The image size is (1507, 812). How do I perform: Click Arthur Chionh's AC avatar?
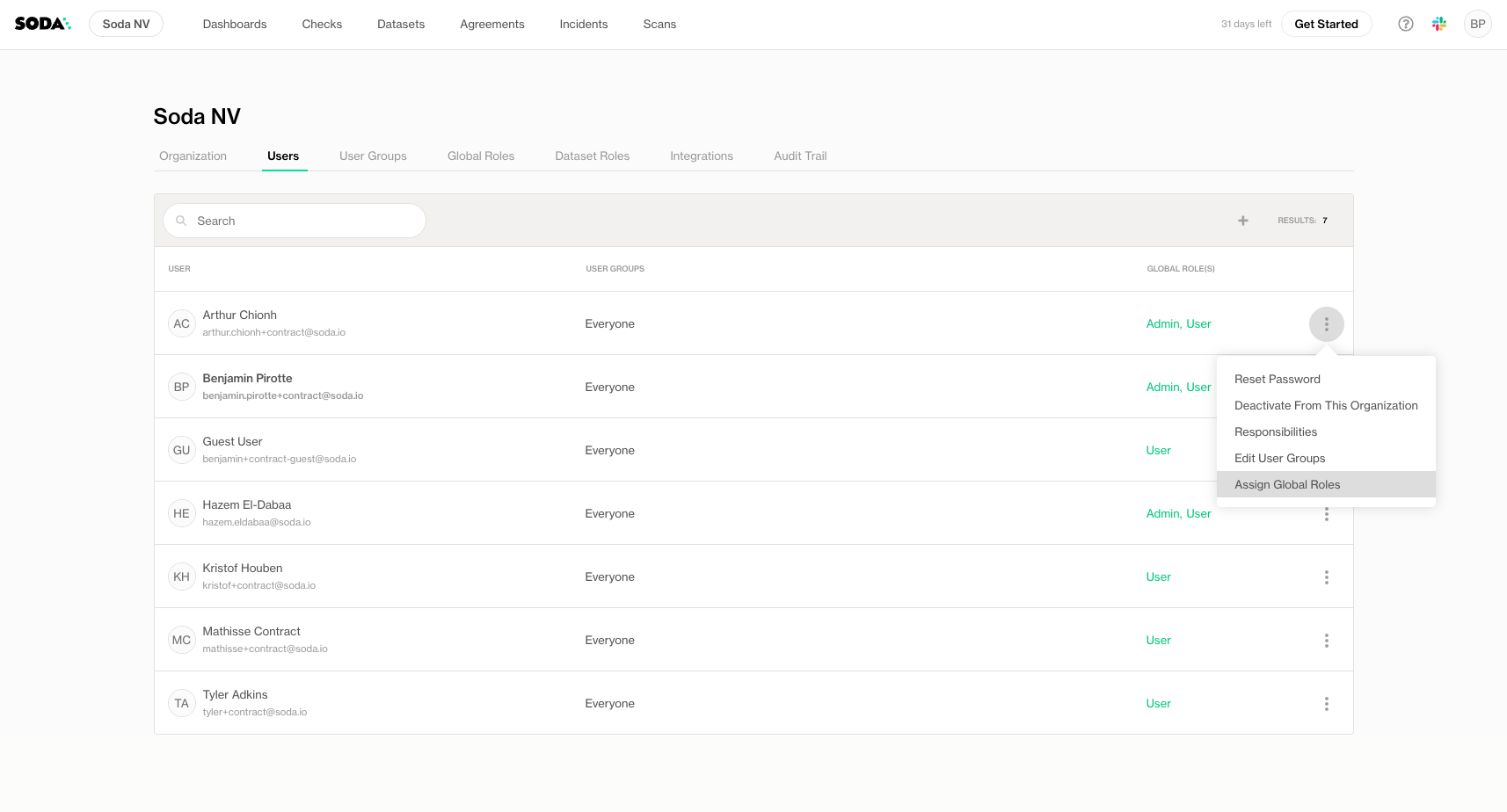click(181, 323)
